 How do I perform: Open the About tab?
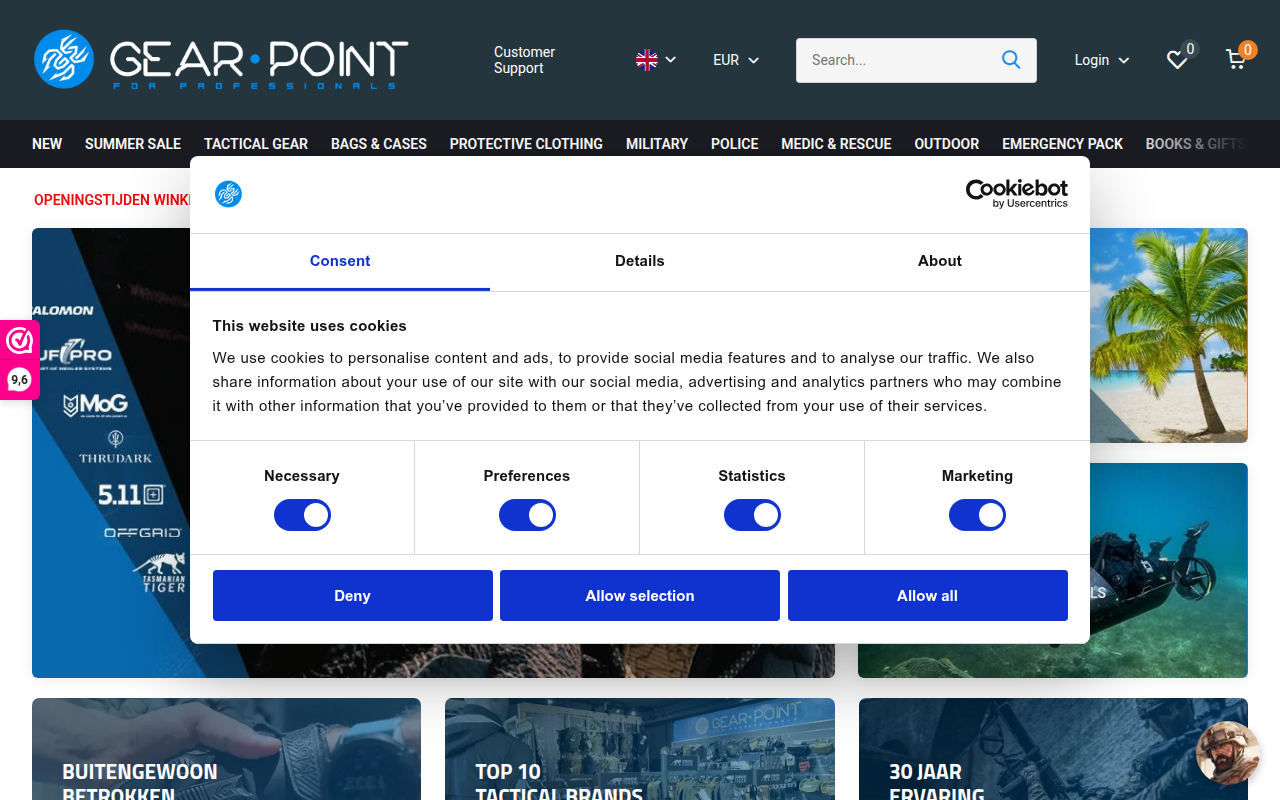pos(940,261)
